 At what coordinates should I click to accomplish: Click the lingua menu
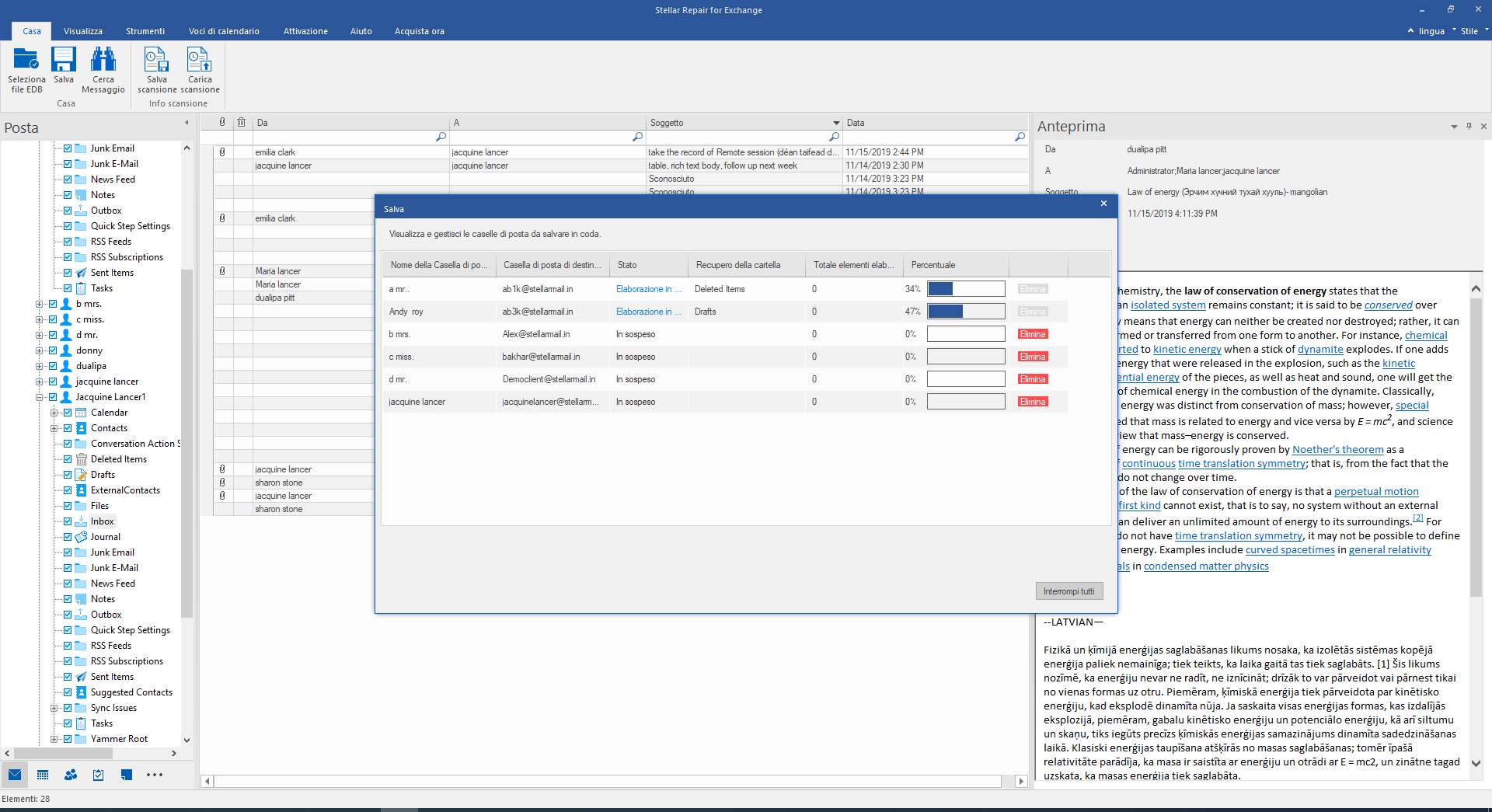pos(1431,31)
